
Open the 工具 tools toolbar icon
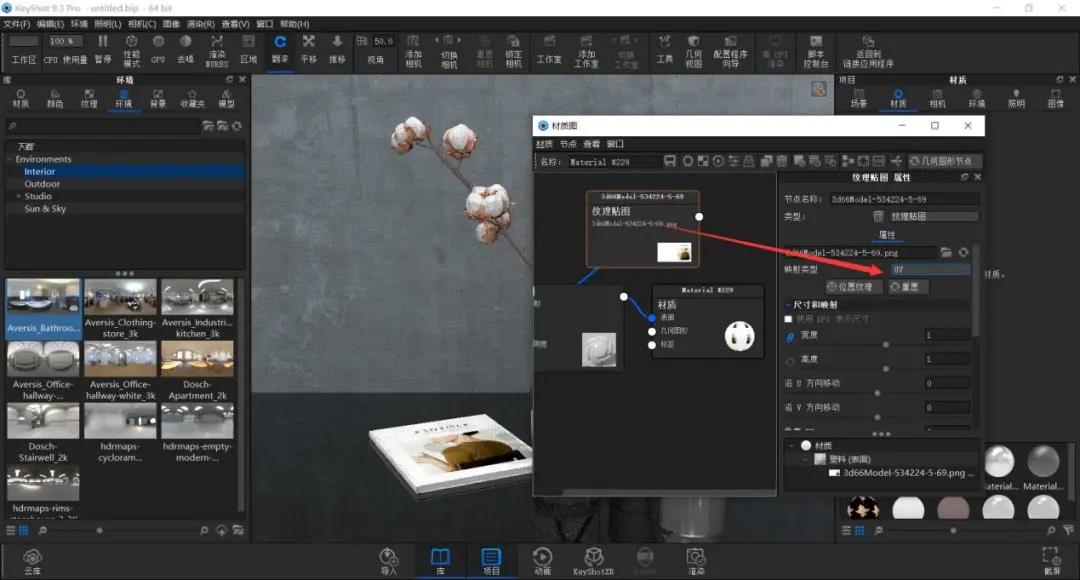pos(664,50)
